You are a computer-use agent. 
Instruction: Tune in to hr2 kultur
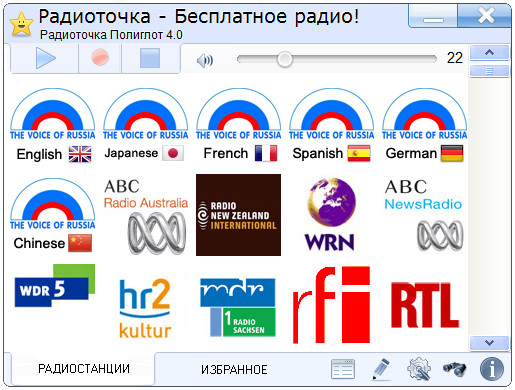(x=145, y=308)
